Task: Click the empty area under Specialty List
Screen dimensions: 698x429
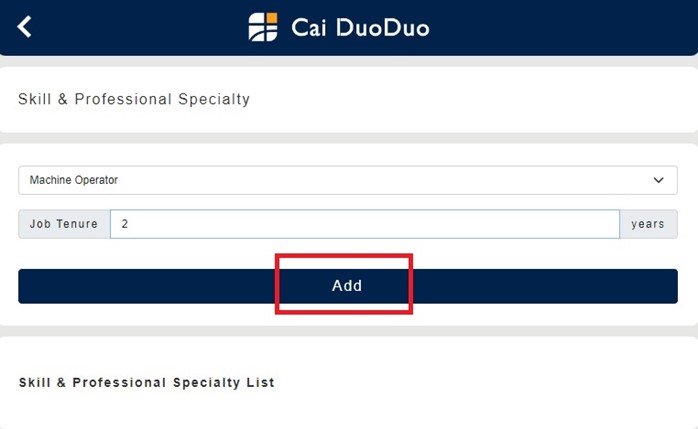Action: [x=347, y=410]
